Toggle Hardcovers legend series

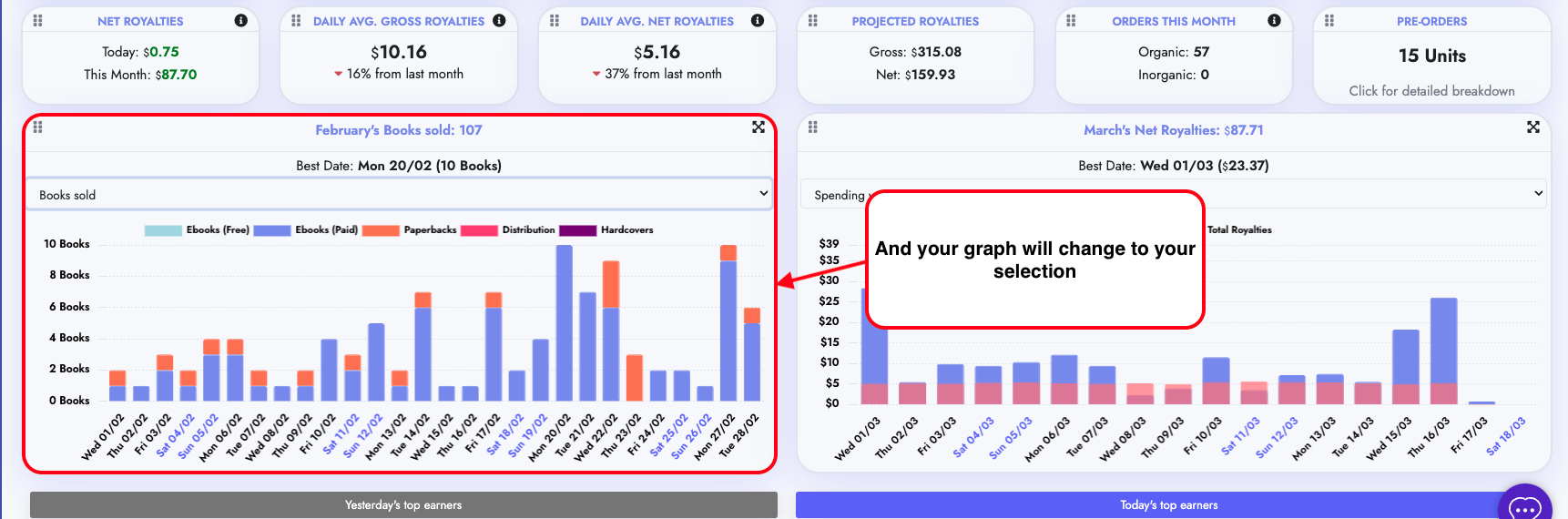coord(606,230)
